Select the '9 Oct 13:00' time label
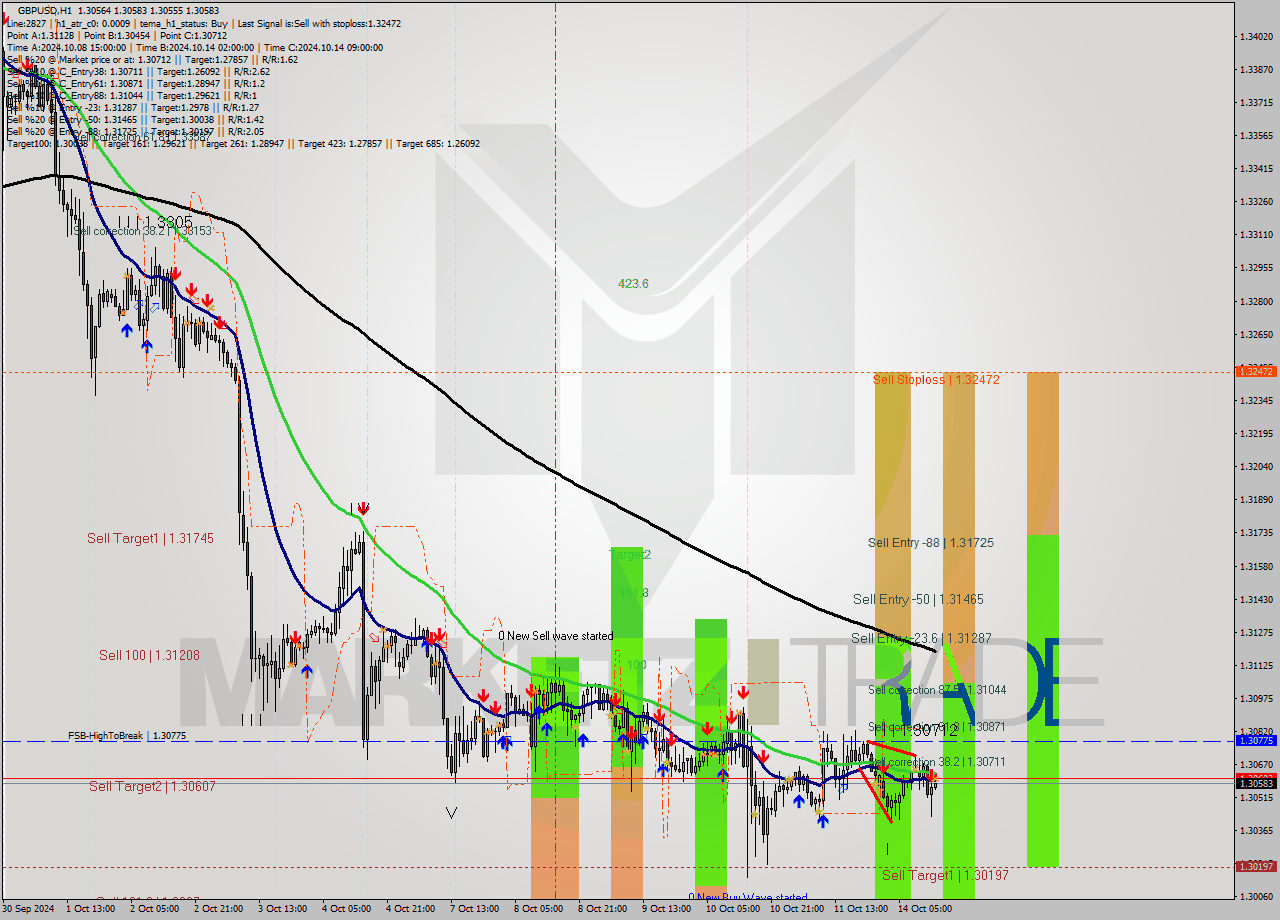 tap(666, 909)
